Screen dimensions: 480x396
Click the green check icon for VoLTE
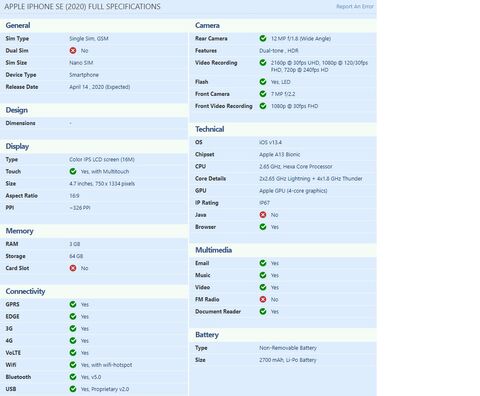(73, 353)
